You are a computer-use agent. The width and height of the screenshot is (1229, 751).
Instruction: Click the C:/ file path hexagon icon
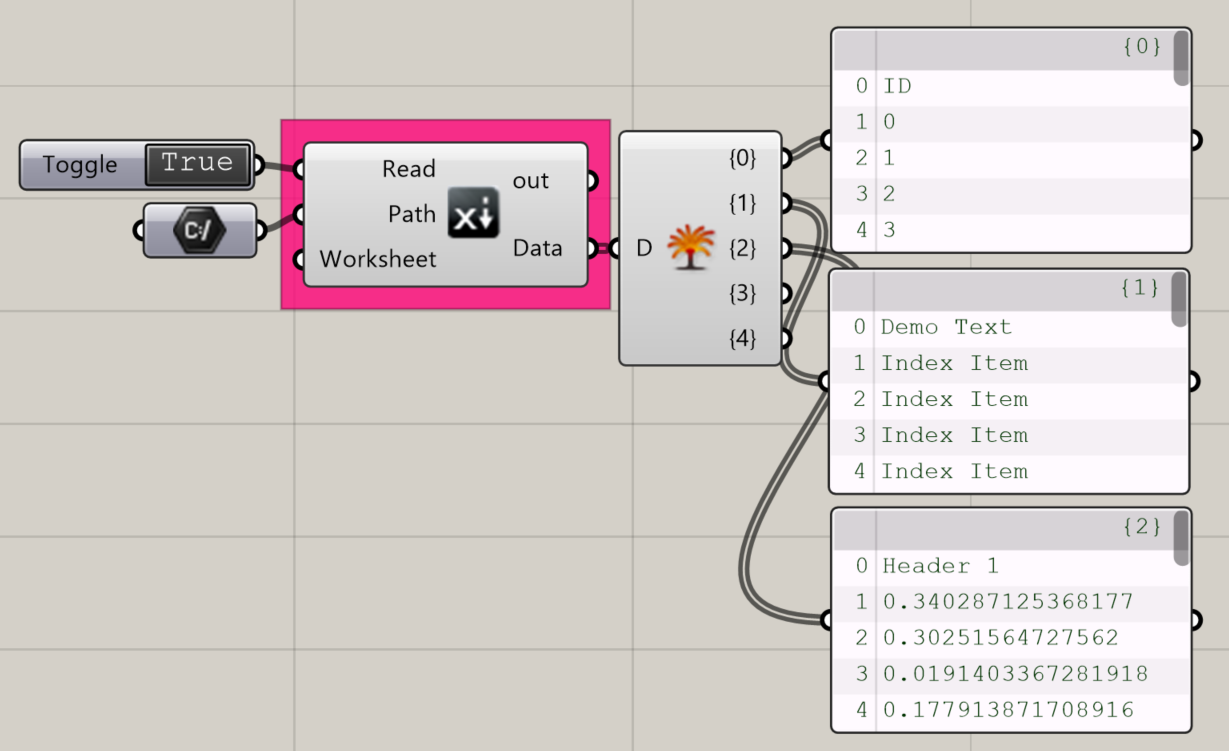[200, 229]
